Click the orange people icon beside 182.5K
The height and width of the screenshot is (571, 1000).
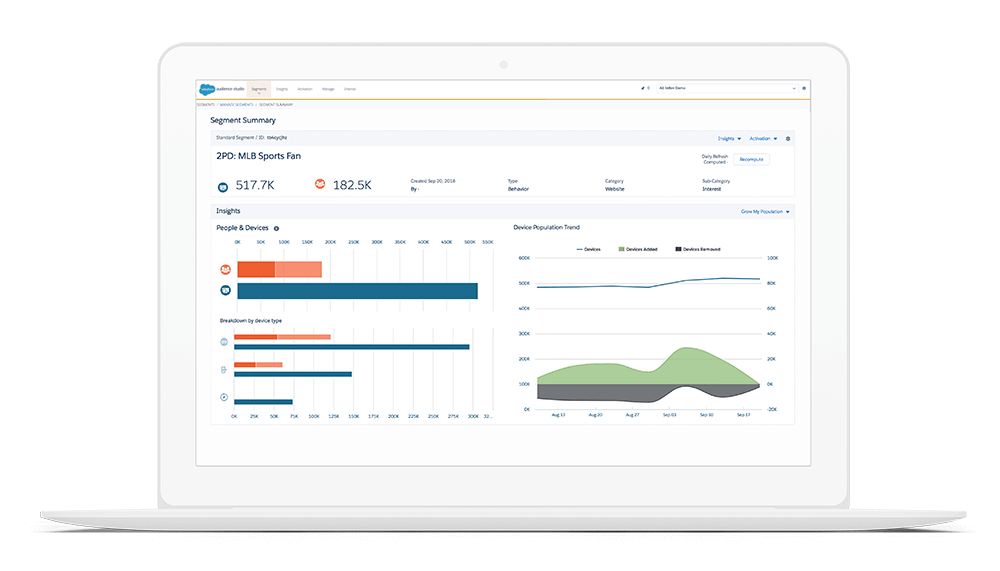pos(320,184)
